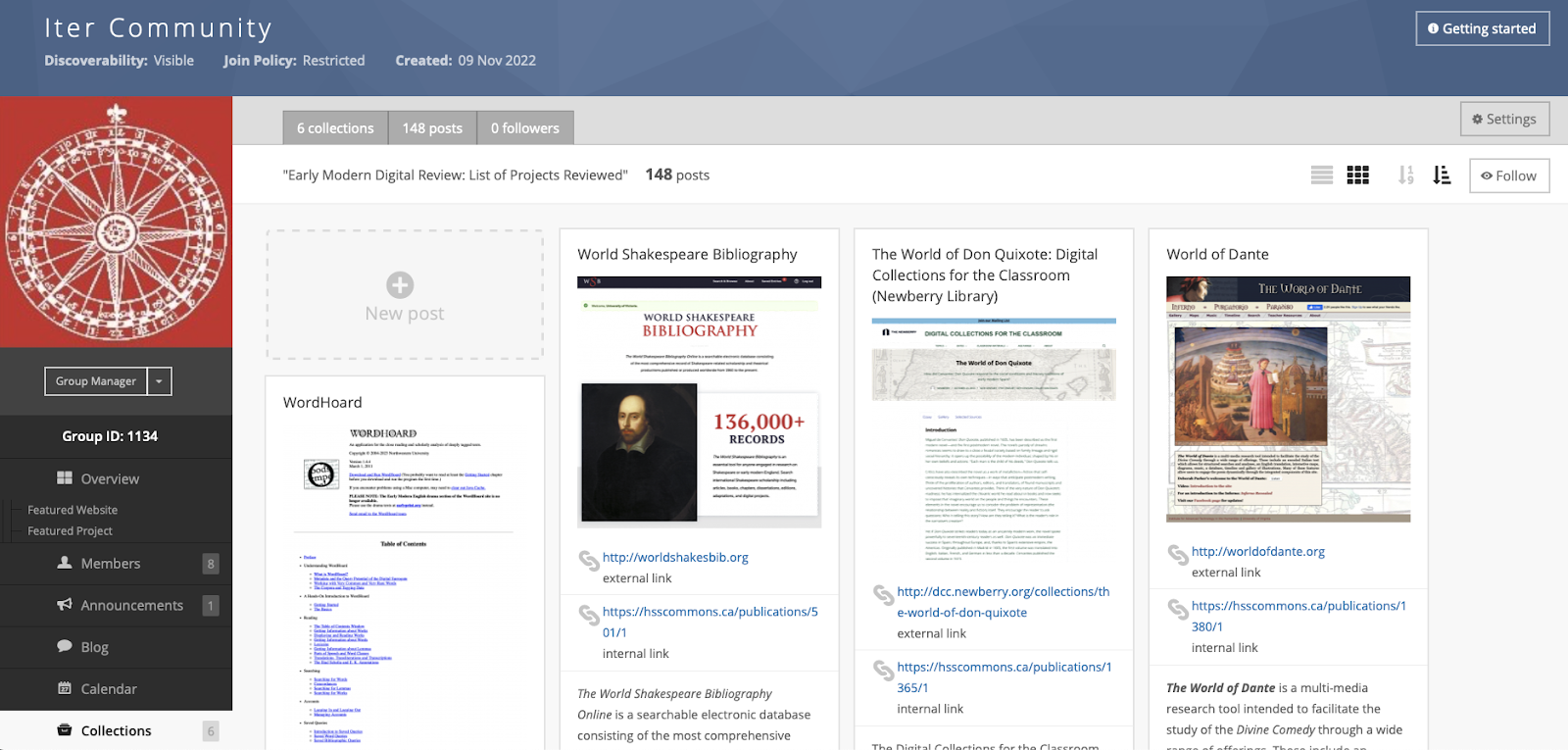Click the Group Manager button
Screen dimensions: 1568x750
[96, 381]
